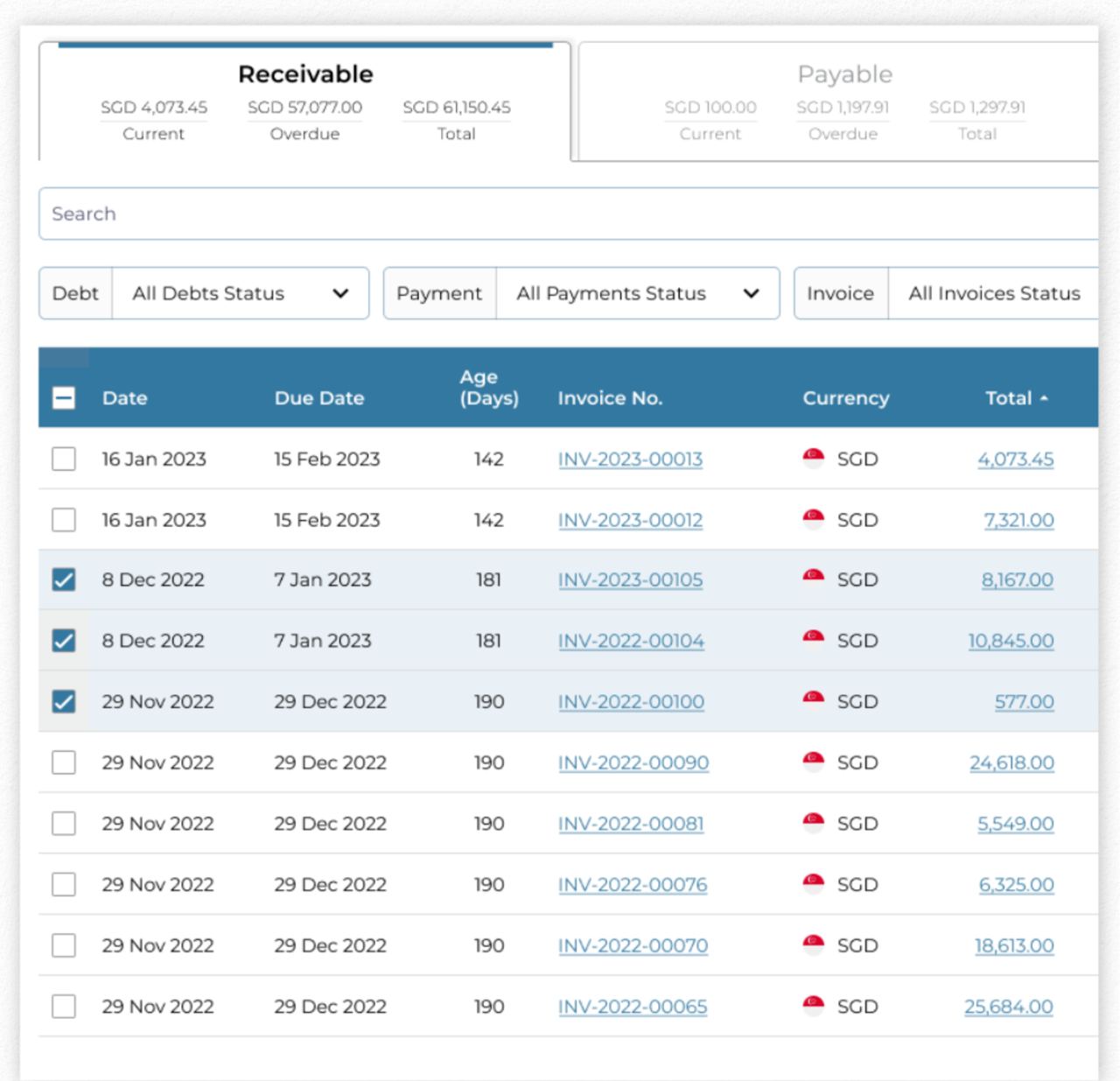Screen dimensions: 1120x1081
Task: Click the 7 Jan 2023 due date of INV-2023-00105
Action: coord(322,579)
